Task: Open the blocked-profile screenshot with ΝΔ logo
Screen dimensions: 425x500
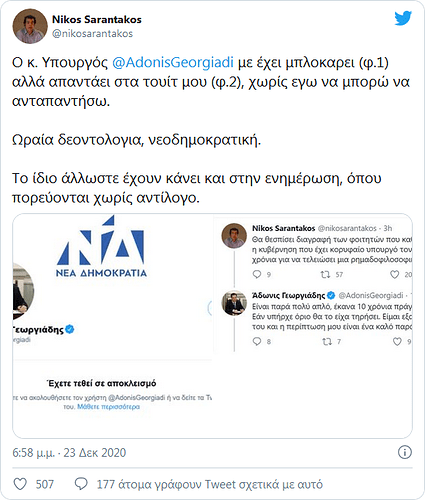Action: [x=113, y=326]
